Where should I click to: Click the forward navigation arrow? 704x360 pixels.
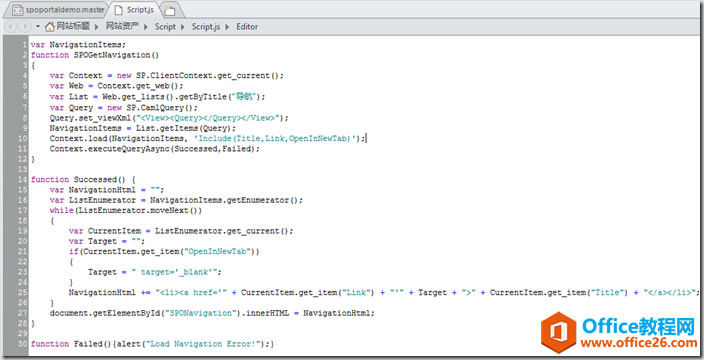pos(24,26)
